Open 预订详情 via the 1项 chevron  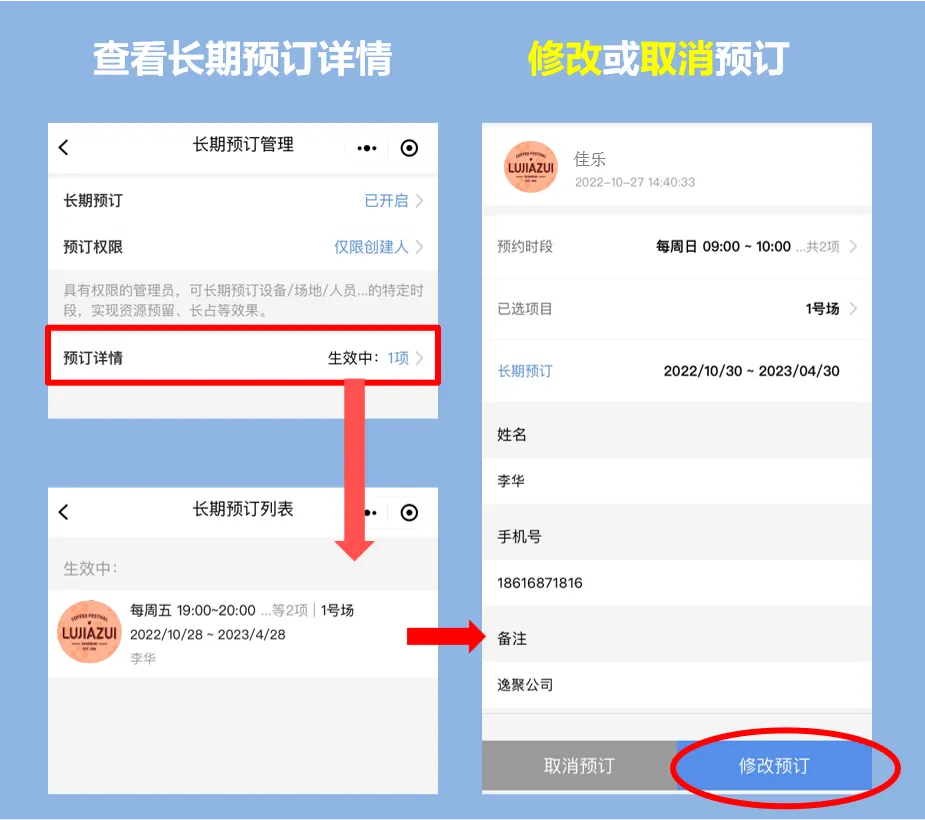pyautogui.click(x=419, y=358)
